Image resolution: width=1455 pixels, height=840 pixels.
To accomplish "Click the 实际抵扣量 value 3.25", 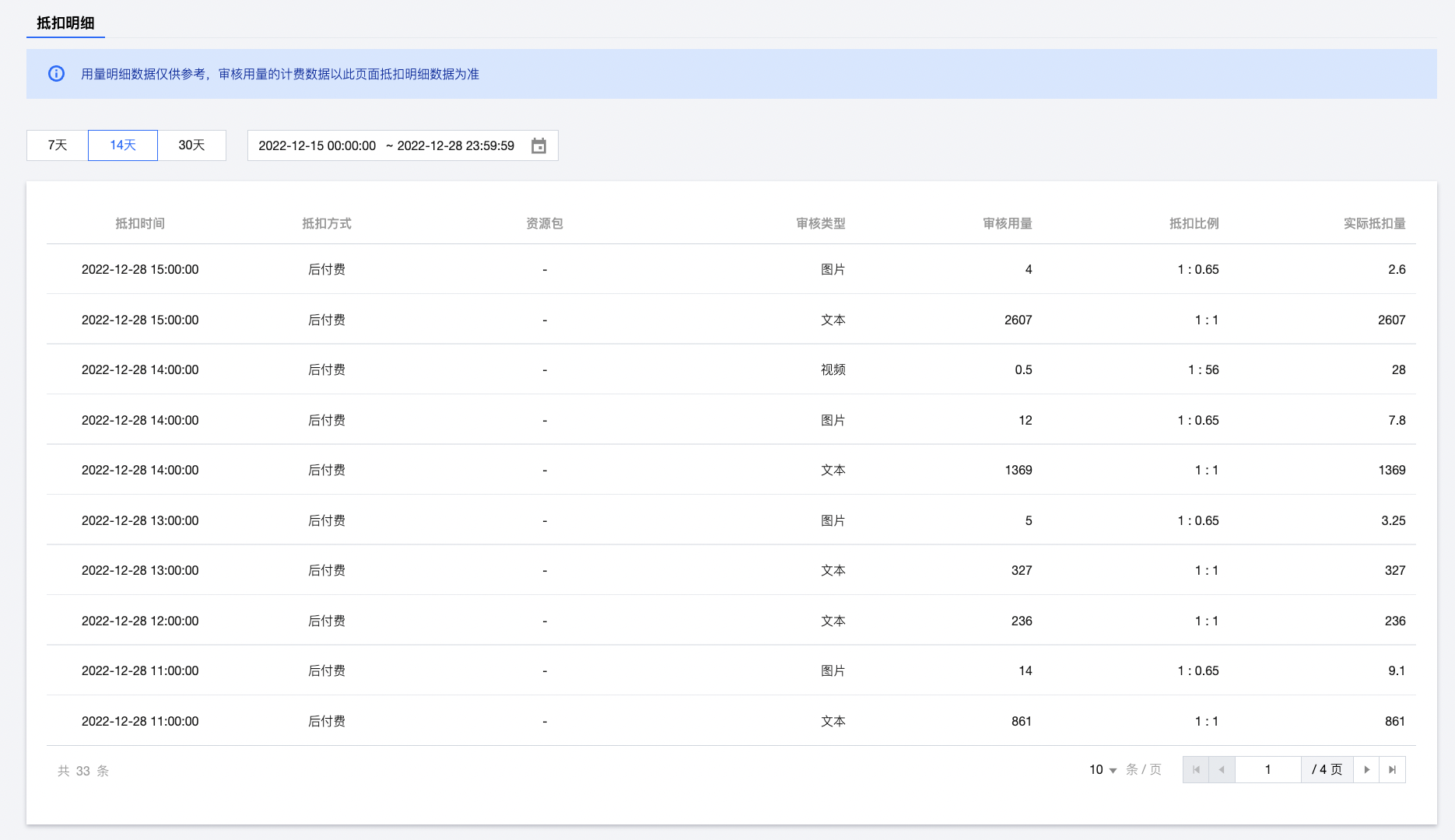I will click(1394, 521).
